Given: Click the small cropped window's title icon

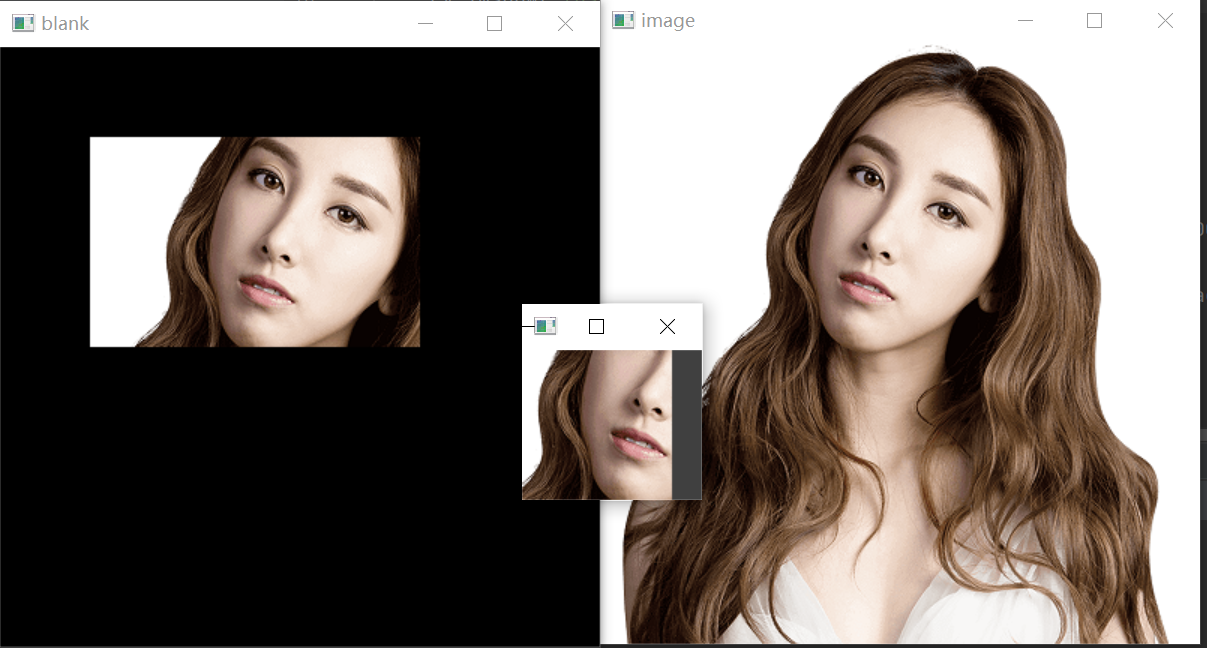Looking at the screenshot, I should click(545, 326).
